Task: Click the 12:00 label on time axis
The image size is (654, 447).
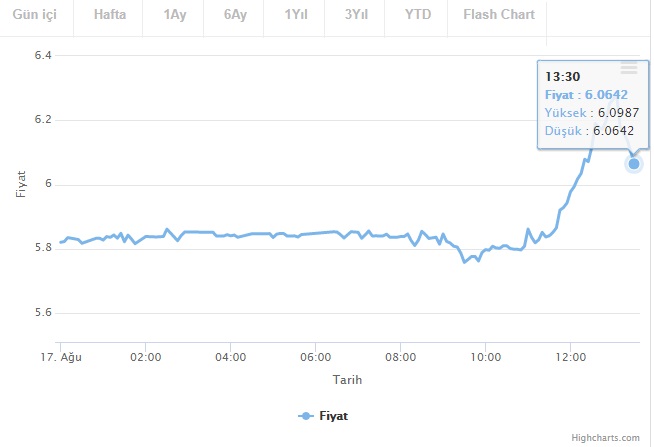Action: click(x=570, y=356)
